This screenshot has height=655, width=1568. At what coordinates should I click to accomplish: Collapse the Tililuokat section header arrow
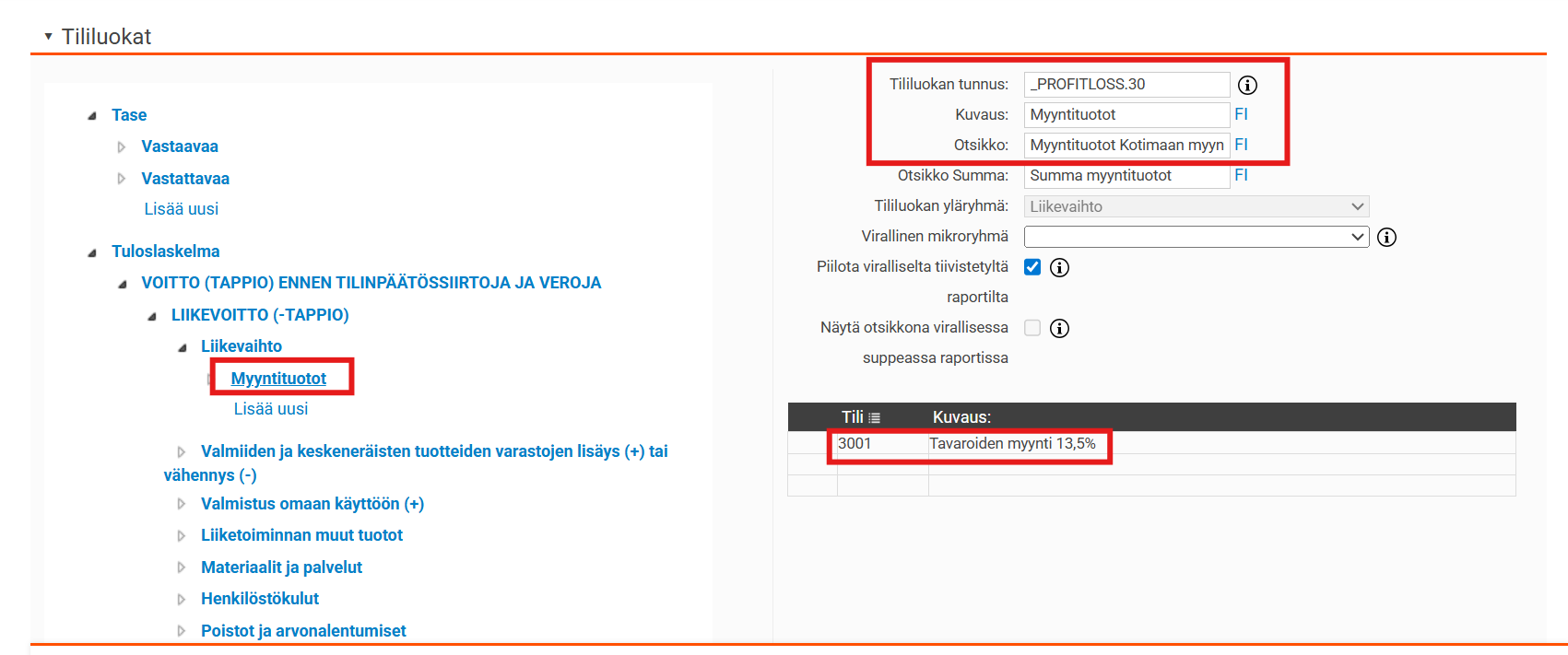(48, 37)
